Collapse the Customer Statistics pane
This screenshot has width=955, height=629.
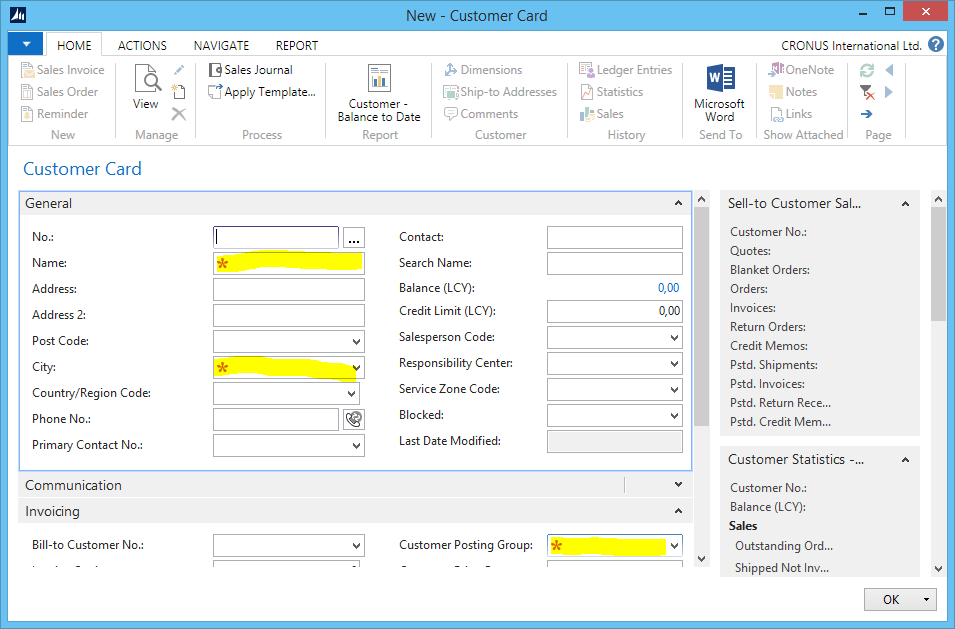point(906,460)
